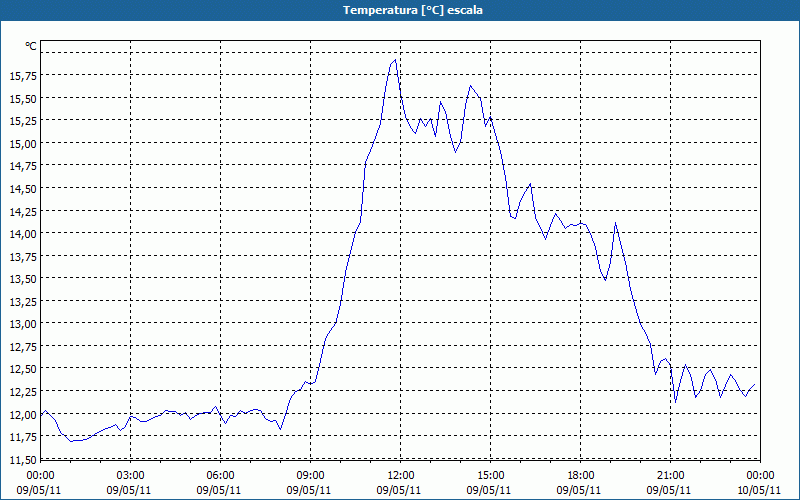
Task: Click the 13,25 axis value
Action: coord(23,301)
